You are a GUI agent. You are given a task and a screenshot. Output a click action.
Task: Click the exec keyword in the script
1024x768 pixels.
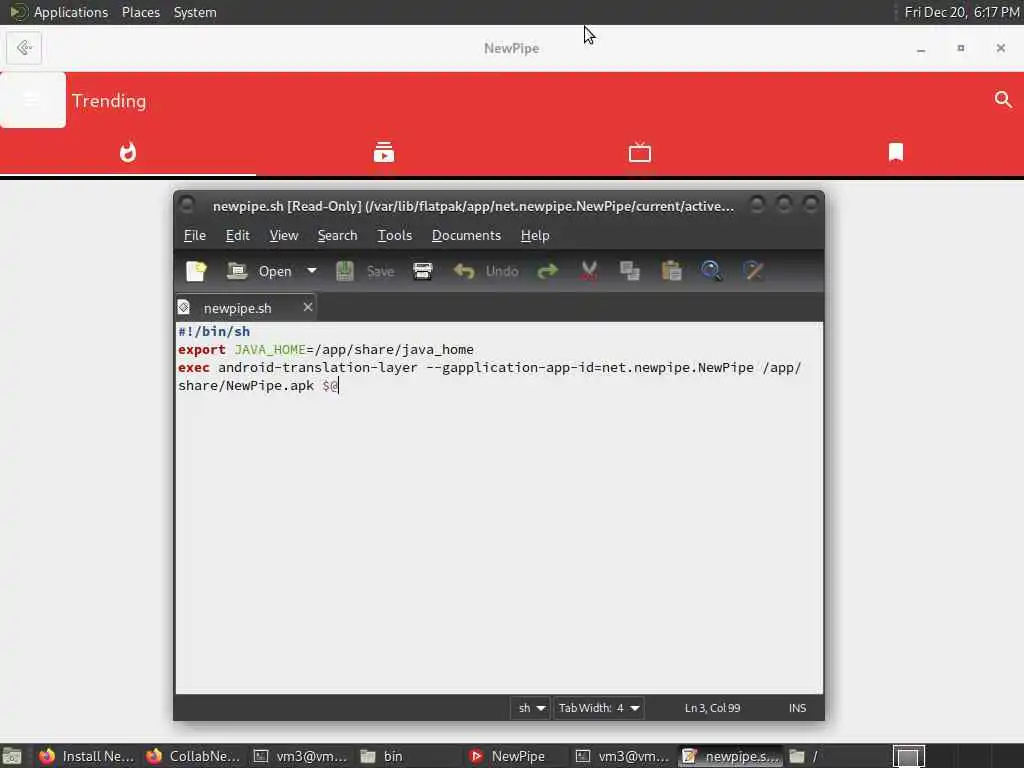coord(194,368)
